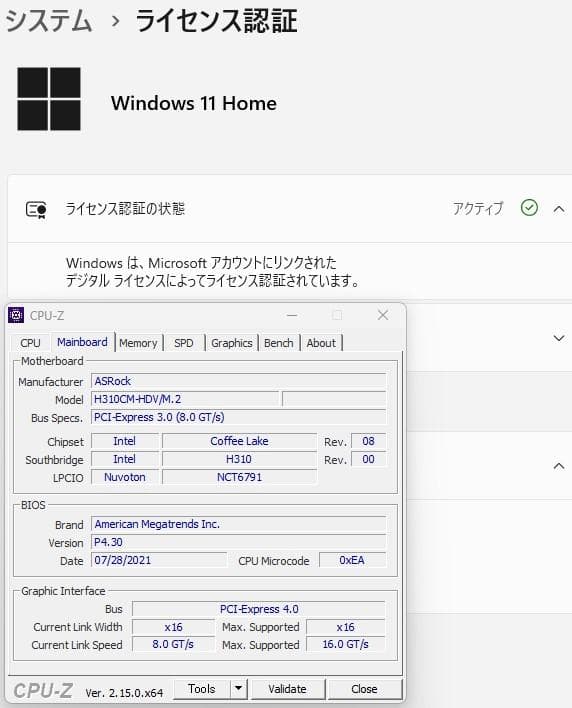The width and height of the screenshot is (572, 708).
Task: Click the BIOS Date value 07/28/2021
Action: (x=159, y=560)
